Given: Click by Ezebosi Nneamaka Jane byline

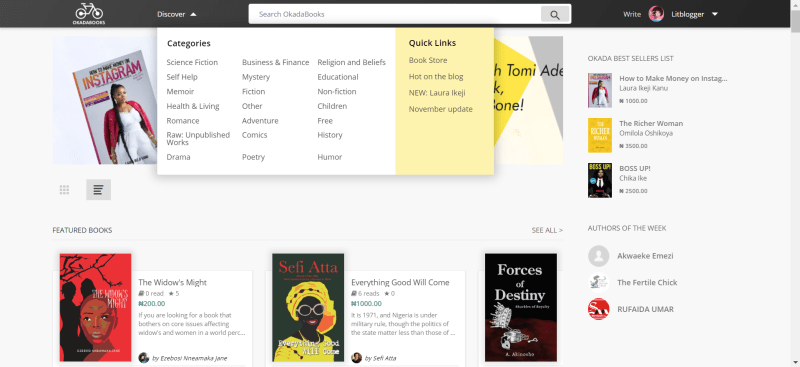Looking at the screenshot, I should [x=190, y=358].
